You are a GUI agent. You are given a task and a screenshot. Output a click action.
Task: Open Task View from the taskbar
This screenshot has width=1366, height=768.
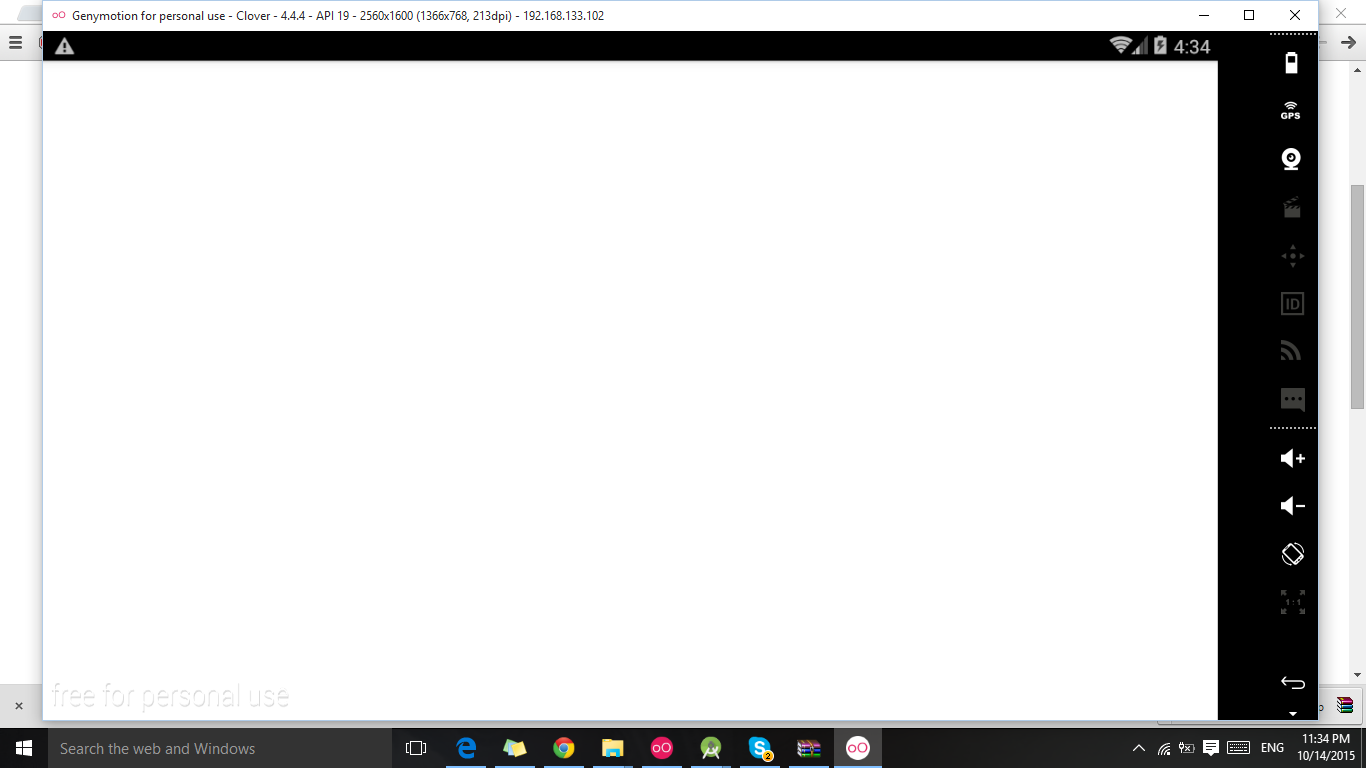tap(416, 748)
